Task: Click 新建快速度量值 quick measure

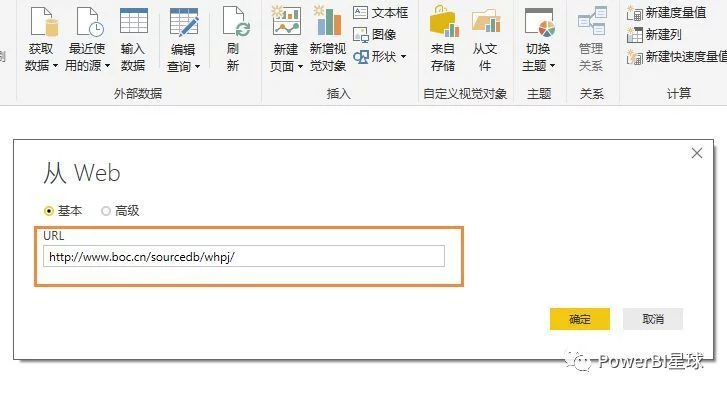Action: click(x=676, y=57)
